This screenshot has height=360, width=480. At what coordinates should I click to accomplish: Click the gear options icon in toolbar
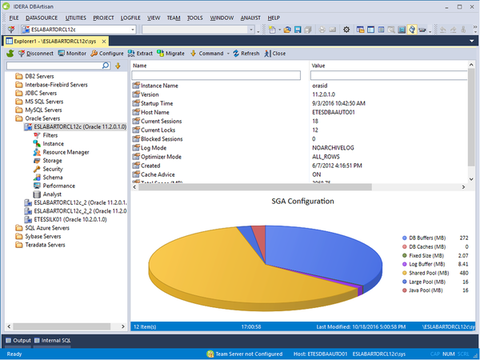(x=346, y=30)
